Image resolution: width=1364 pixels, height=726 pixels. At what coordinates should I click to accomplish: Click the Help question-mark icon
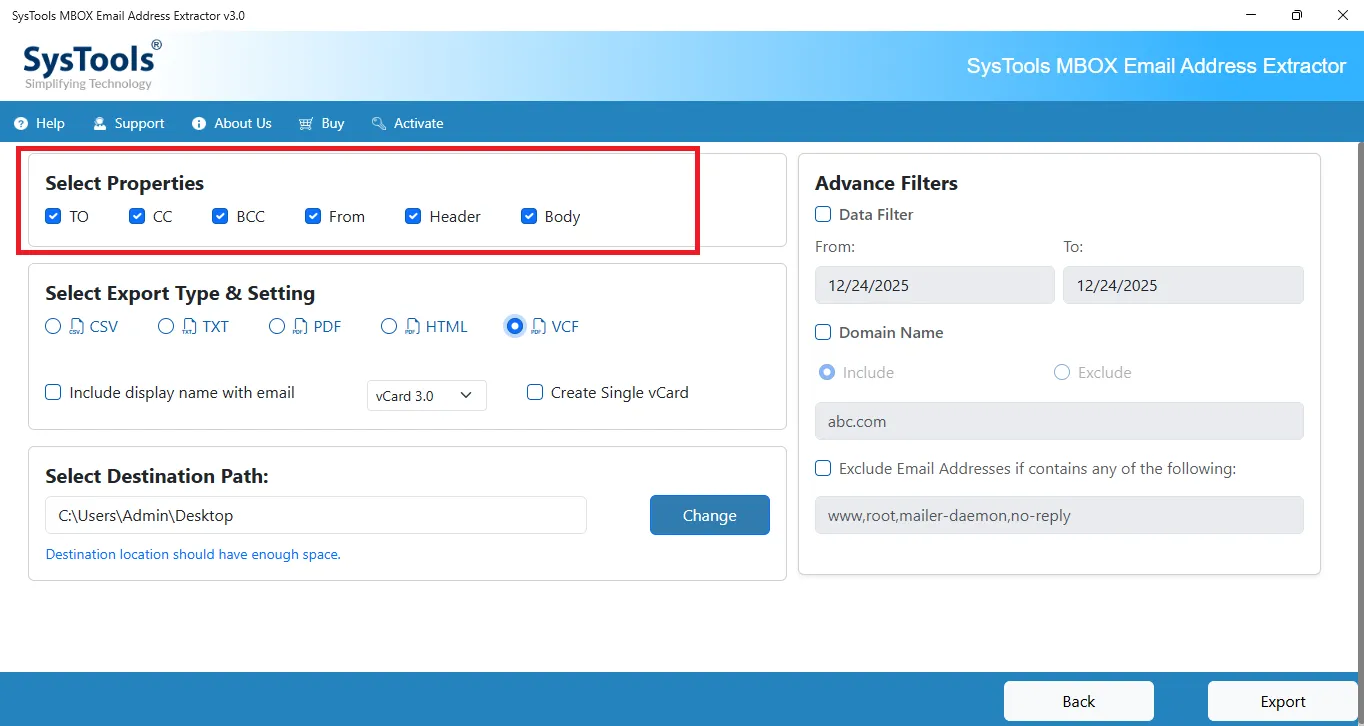pyautogui.click(x=21, y=123)
